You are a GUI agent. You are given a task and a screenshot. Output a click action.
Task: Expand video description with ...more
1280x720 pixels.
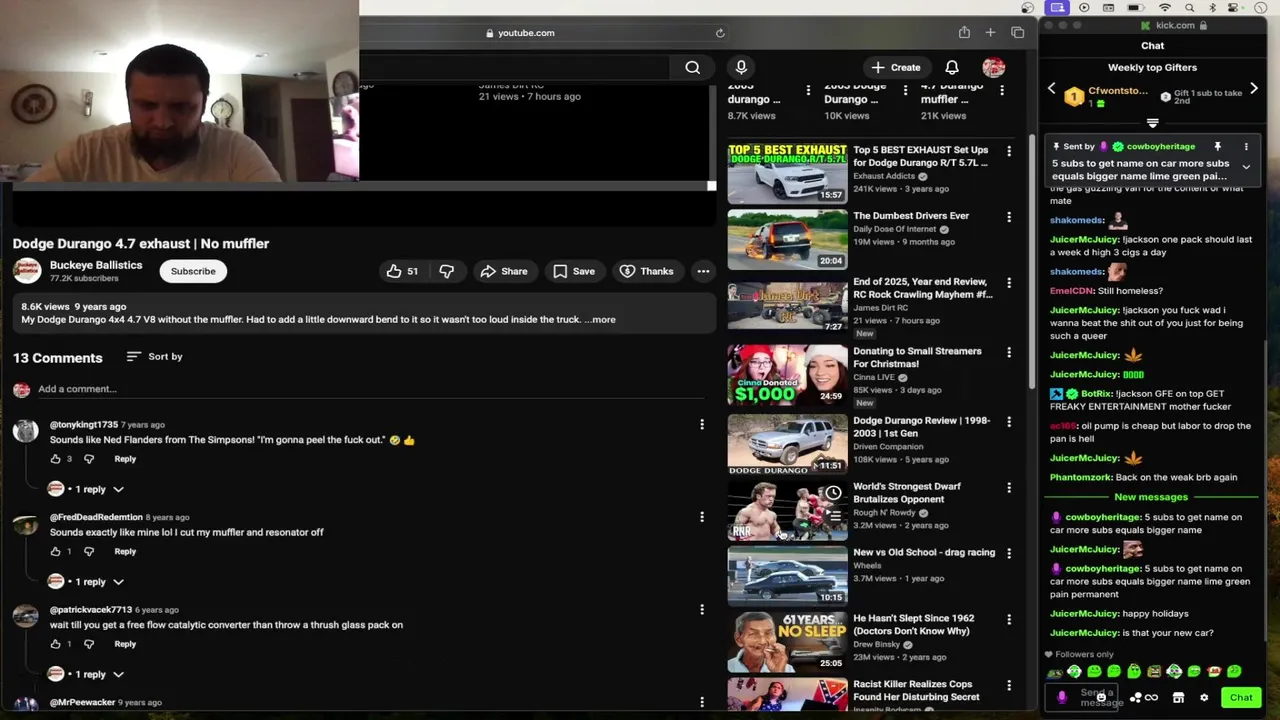pos(601,319)
